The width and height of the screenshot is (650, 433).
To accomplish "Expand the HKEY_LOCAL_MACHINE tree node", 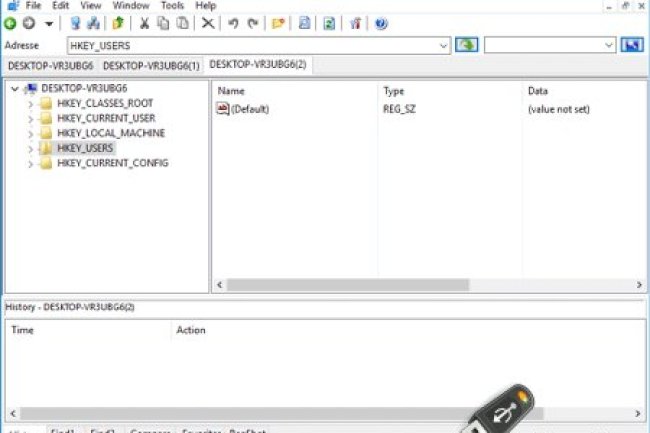I will click(31, 133).
